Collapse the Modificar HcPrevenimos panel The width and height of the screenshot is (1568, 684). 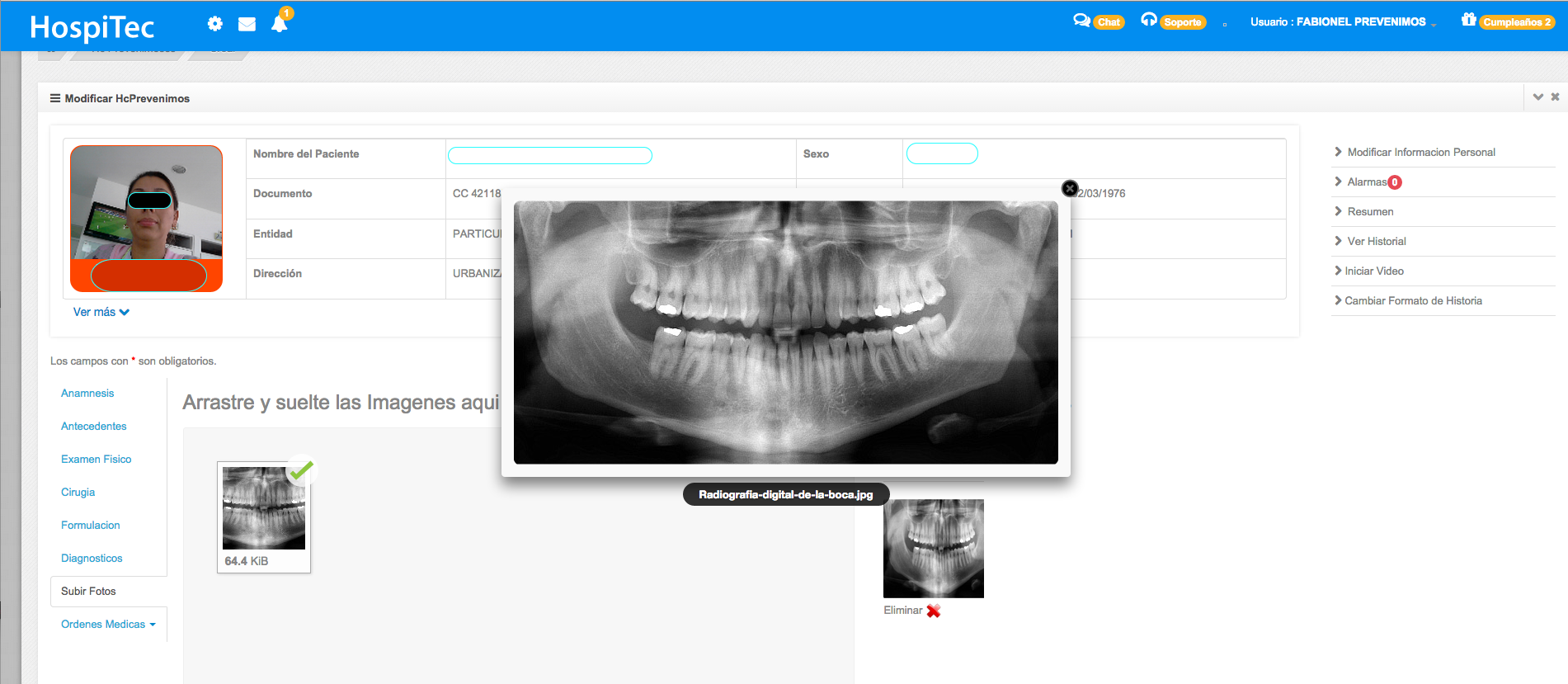point(1537,97)
